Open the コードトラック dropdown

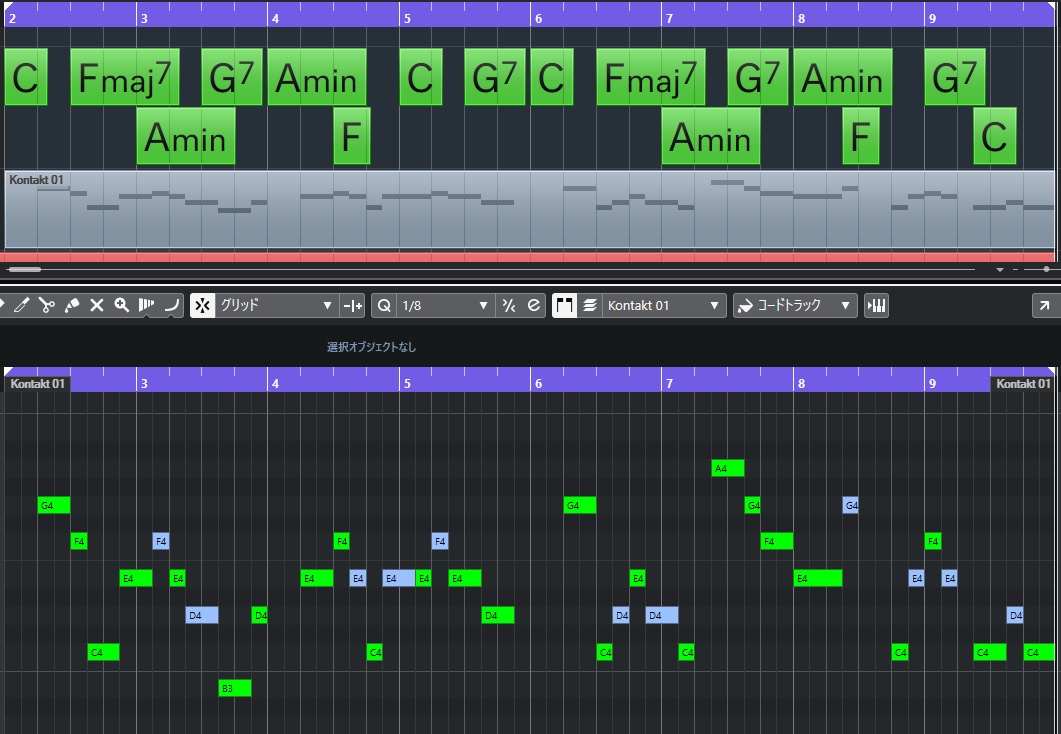[x=795, y=306]
